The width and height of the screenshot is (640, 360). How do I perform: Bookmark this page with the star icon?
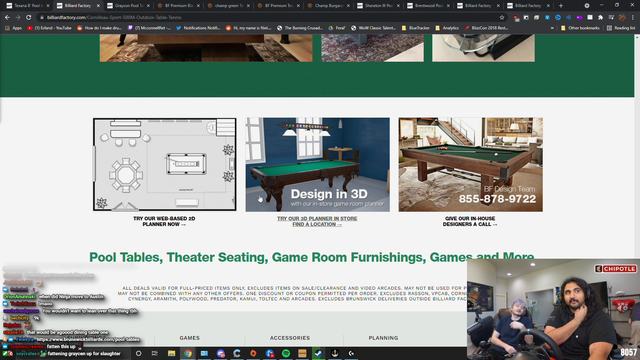pyautogui.click(x=502, y=18)
